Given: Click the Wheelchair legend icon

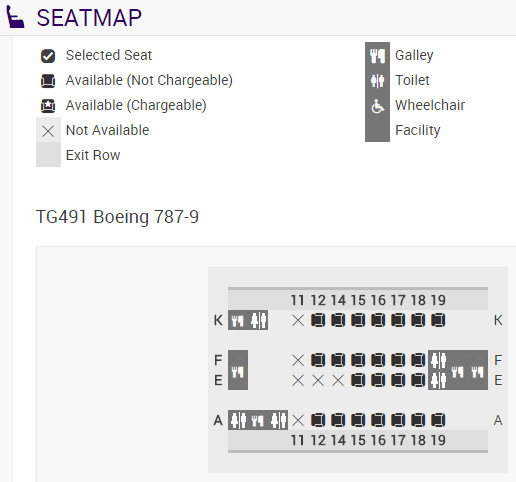Looking at the screenshot, I should 378,106.
